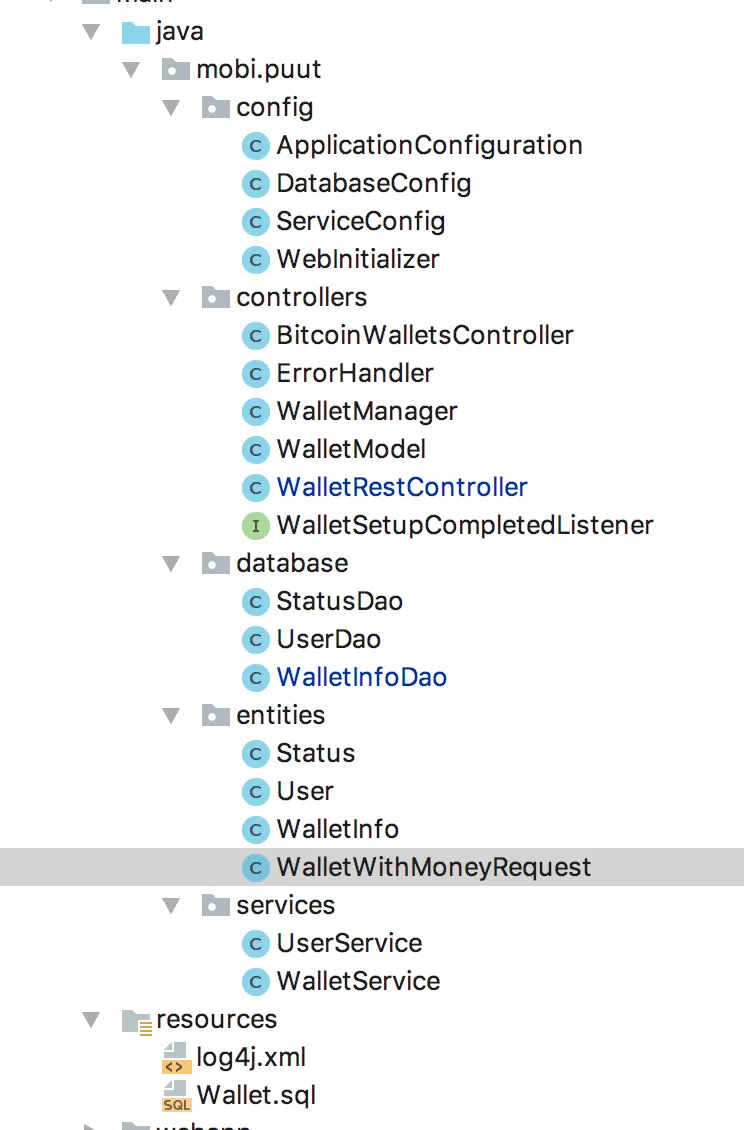Collapse the resources folder arrow
Screen dimensions: 744x1130
pos(92,1019)
